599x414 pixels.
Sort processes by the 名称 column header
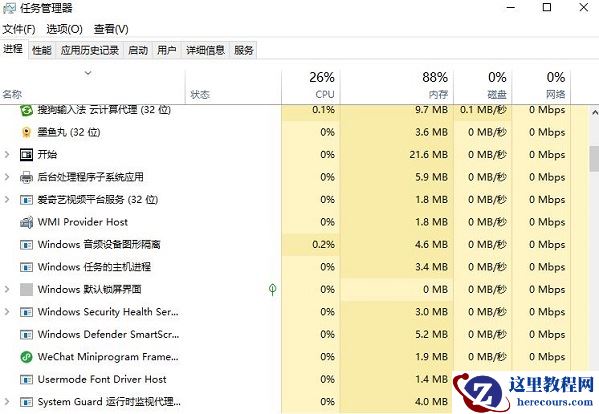pyautogui.click(x=92, y=86)
